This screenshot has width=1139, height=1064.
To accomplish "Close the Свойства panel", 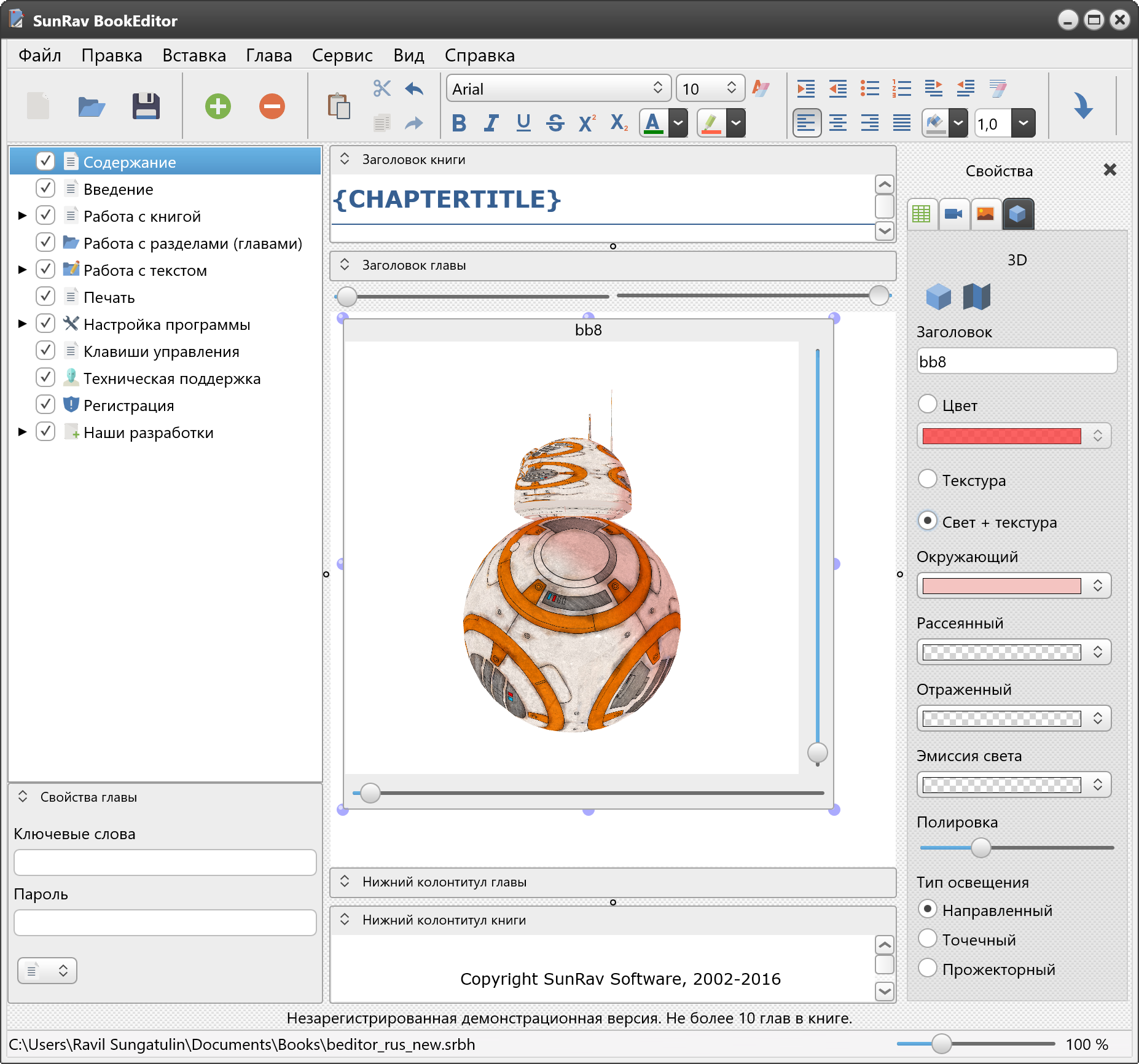I will [x=1110, y=170].
